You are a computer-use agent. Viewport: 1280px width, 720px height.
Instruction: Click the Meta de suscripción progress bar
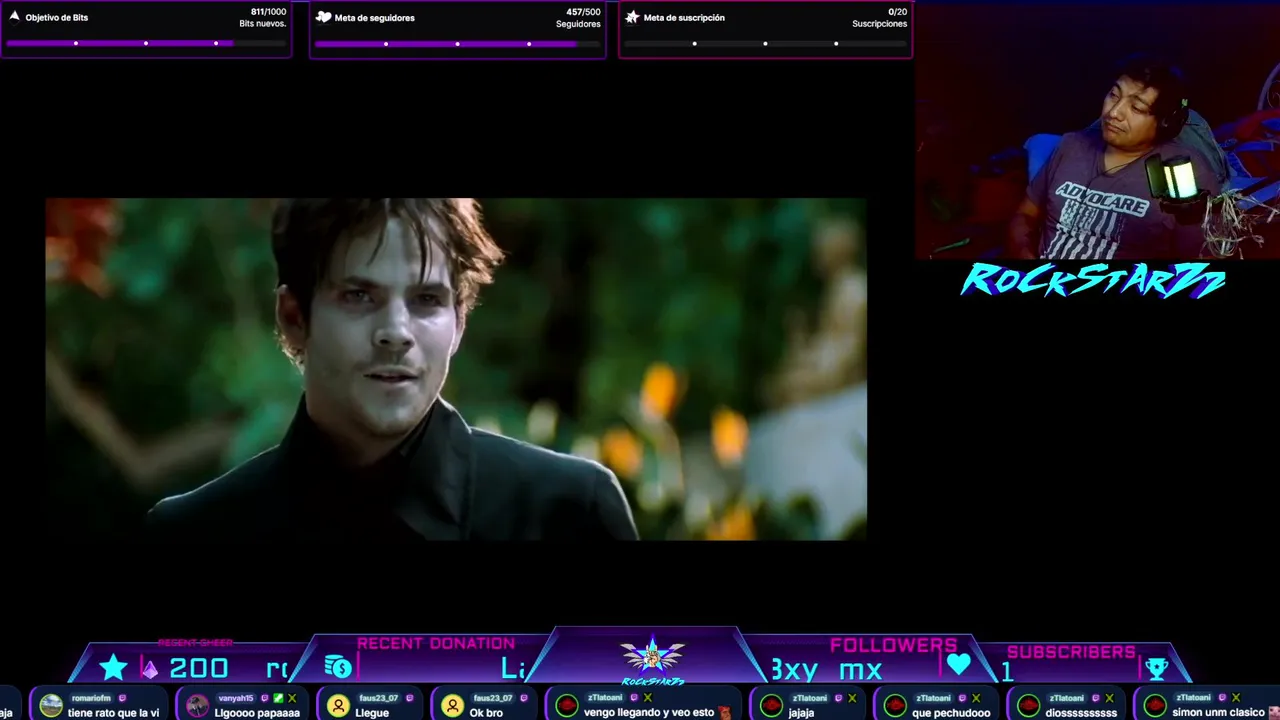[765, 43]
